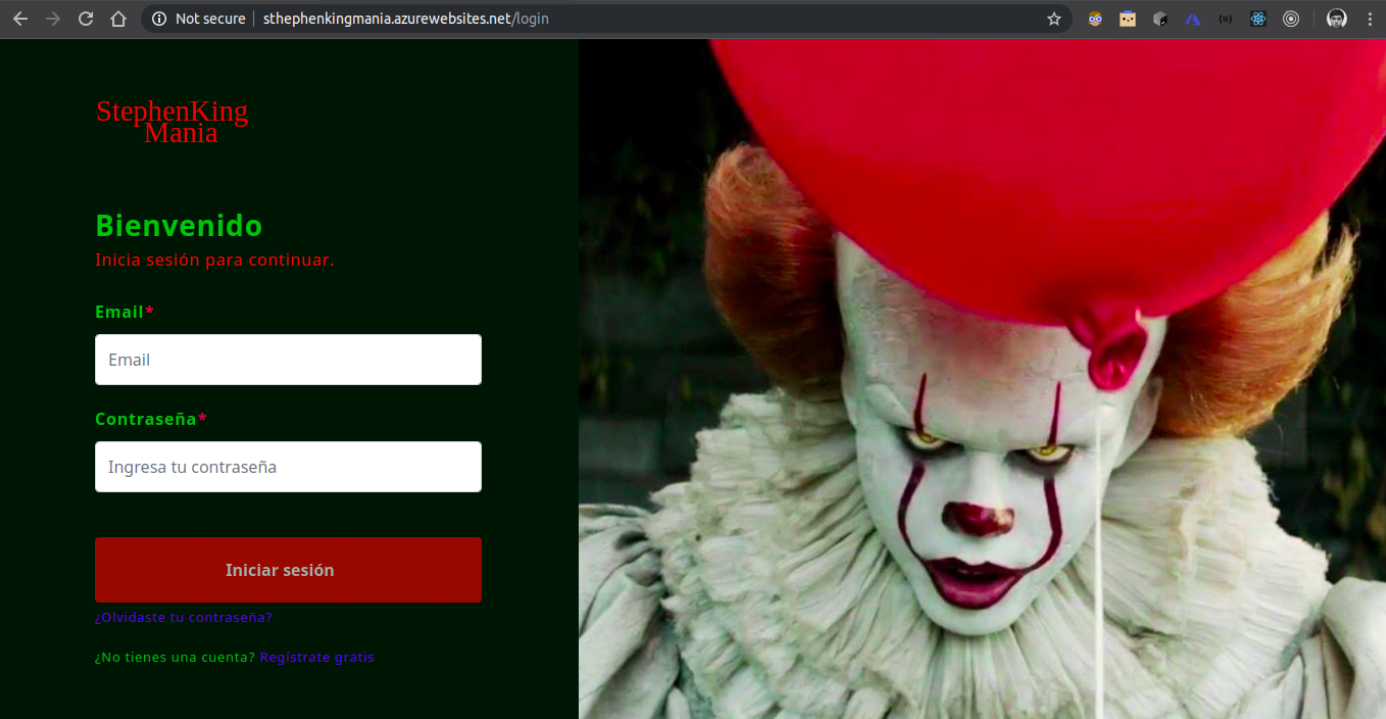1386x719 pixels.
Task: Click the browser forward arrow
Action: tap(53, 19)
